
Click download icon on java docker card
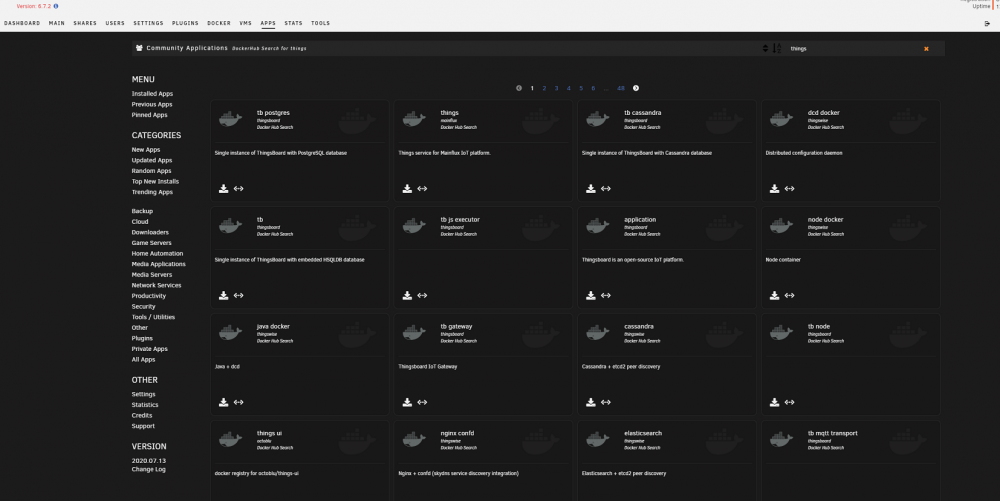224,402
